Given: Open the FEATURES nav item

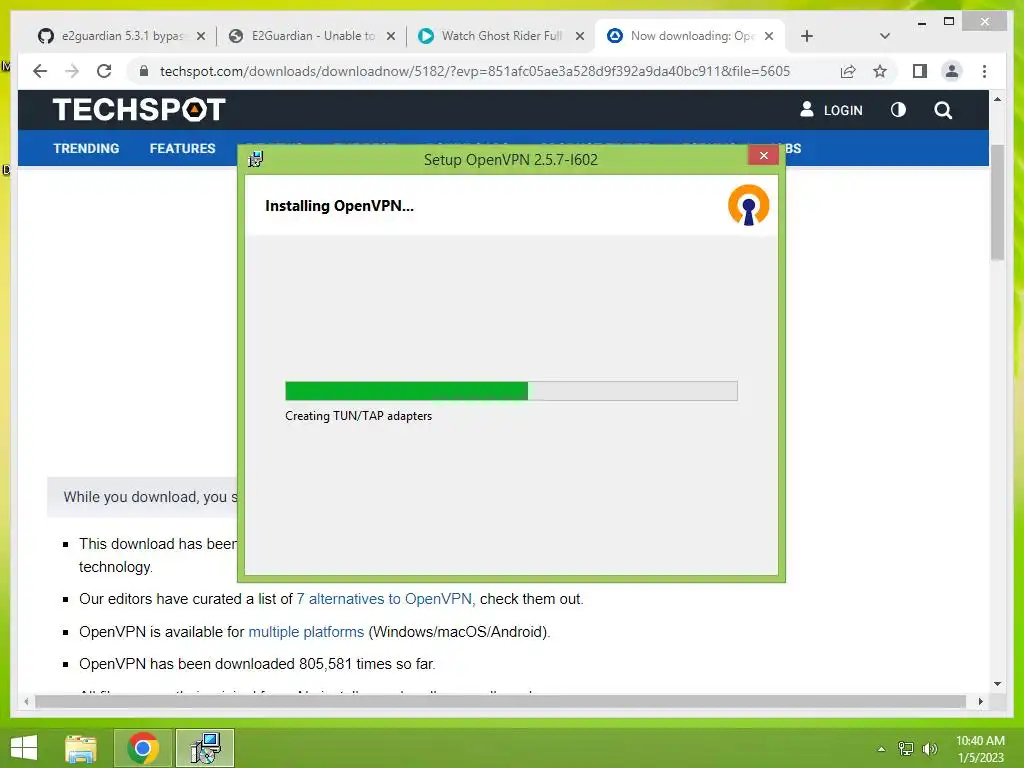Looking at the screenshot, I should tap(182, 148).
